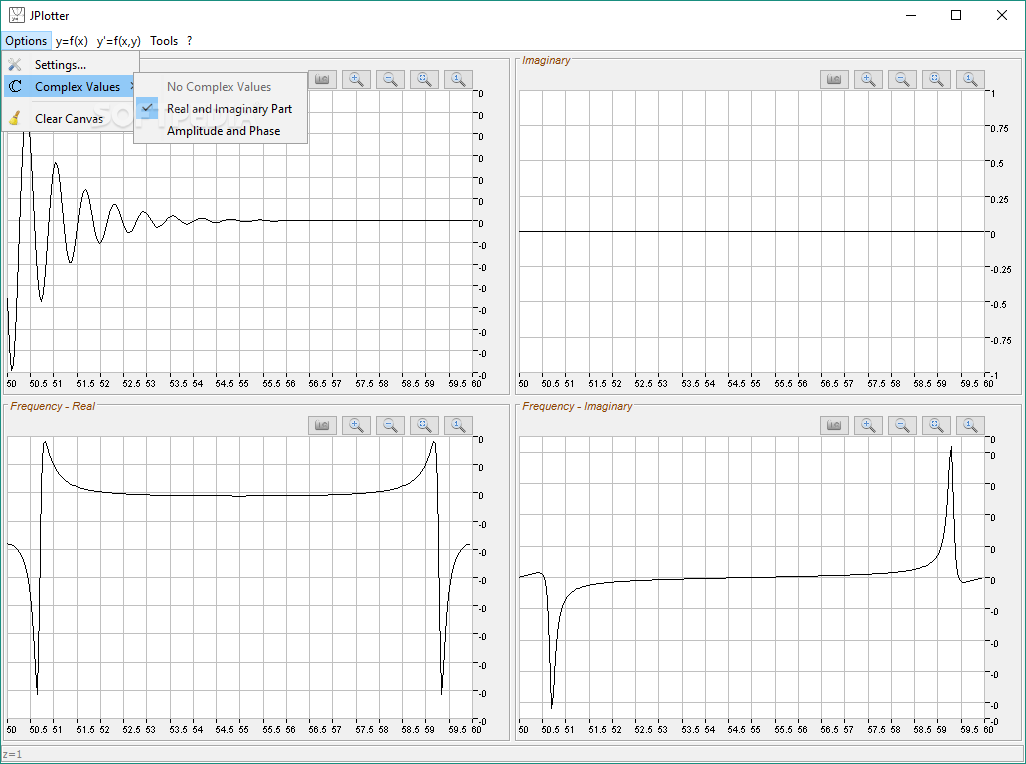Click the JPlotter app icon in the title bar
The width and height of the screenshot is (1026, 764).
point(17,15)
